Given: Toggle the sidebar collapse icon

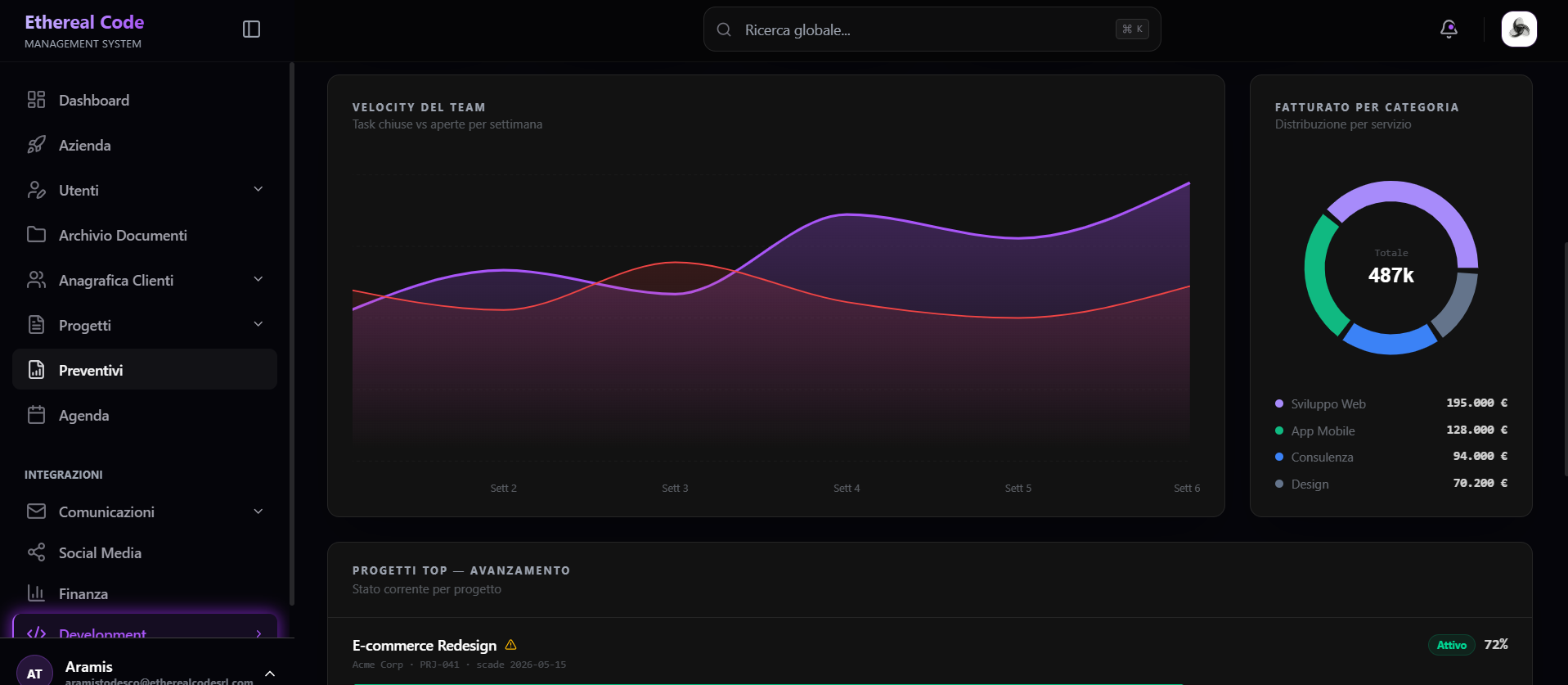Looking at the screenshot, I should [251, 29].
